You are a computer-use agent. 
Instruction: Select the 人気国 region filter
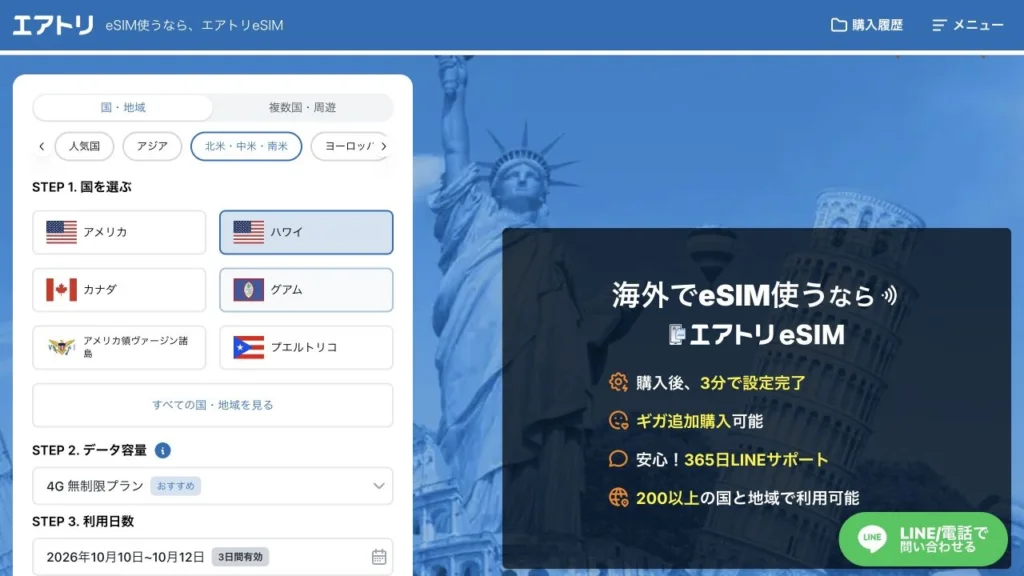[x=84, y=146]
